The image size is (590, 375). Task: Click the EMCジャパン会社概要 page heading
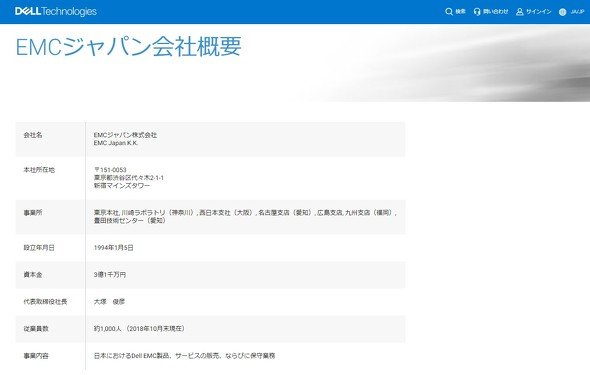click(x=128, y=47)
